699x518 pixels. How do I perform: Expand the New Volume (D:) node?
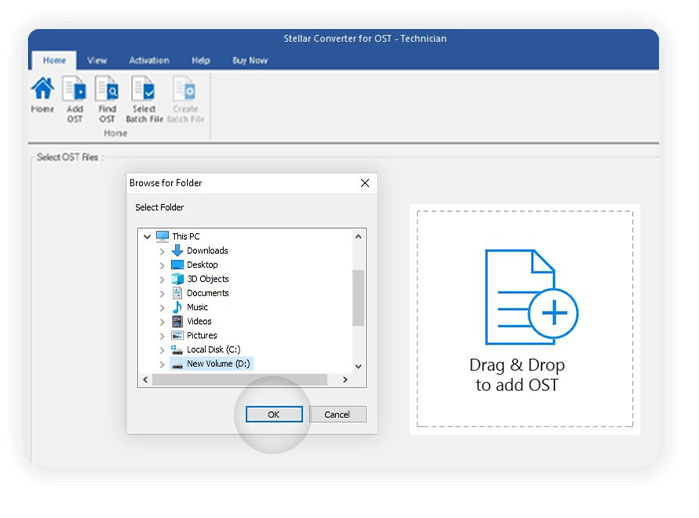[162, 365]
